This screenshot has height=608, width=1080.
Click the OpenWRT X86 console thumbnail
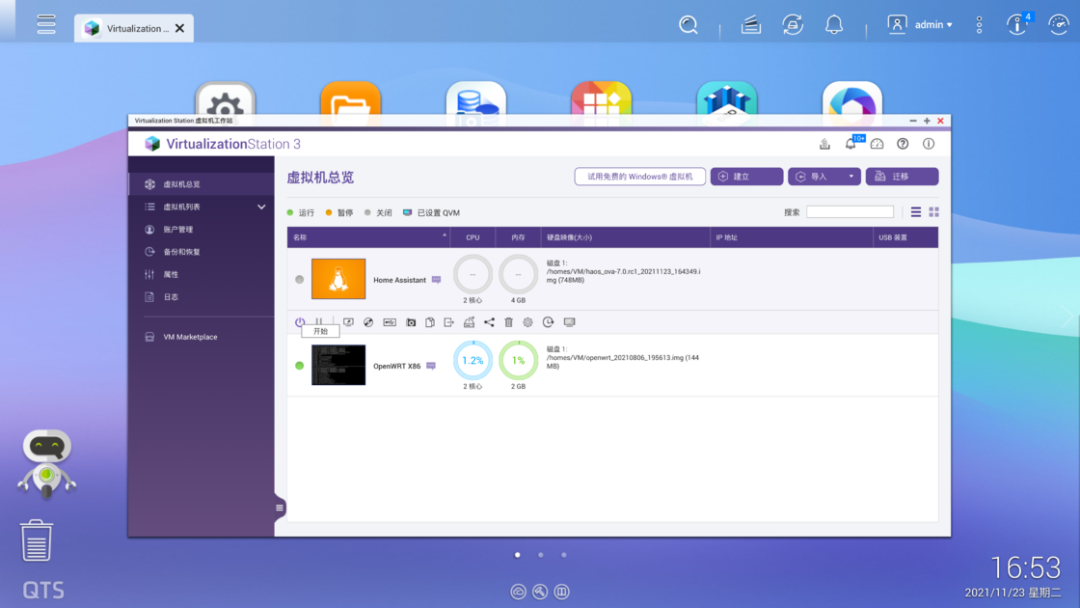point(338,365)
